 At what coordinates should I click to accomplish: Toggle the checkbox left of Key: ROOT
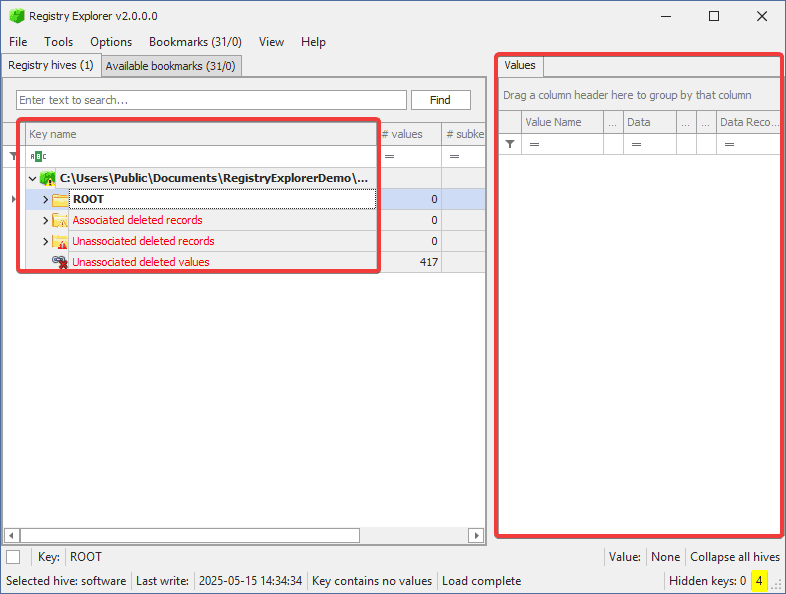14,557
